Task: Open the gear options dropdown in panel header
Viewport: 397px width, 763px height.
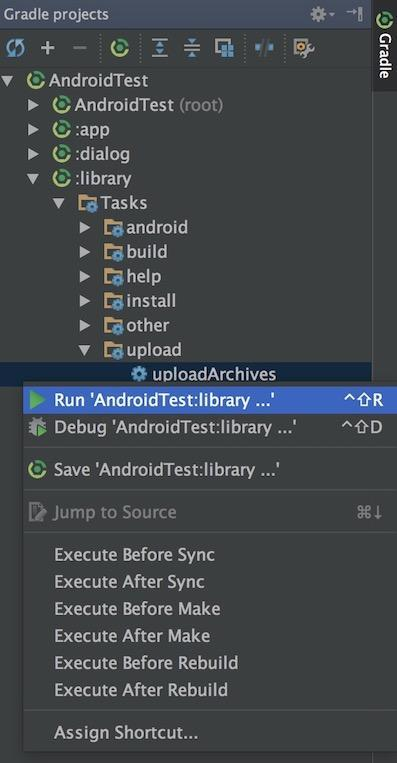Action: coord(322,14)
